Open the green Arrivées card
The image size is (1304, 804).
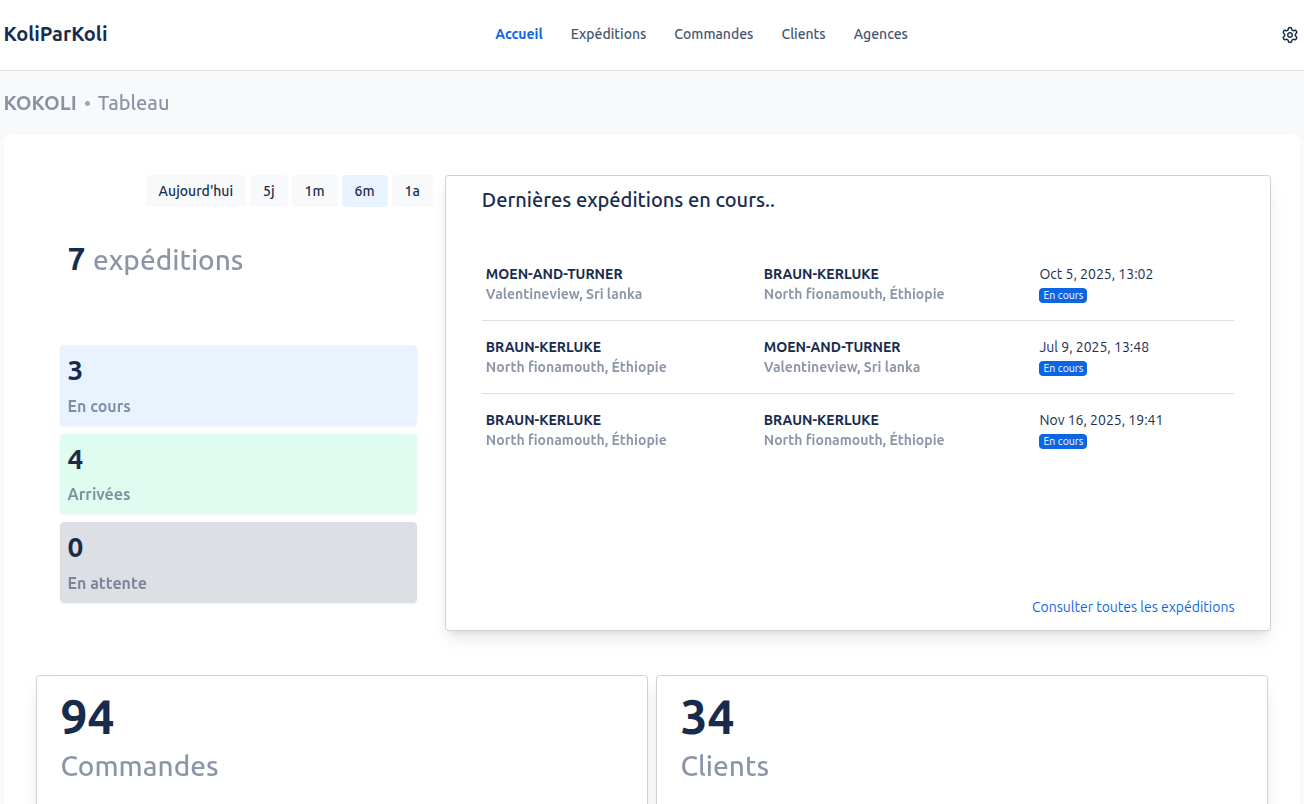point(238,474)
